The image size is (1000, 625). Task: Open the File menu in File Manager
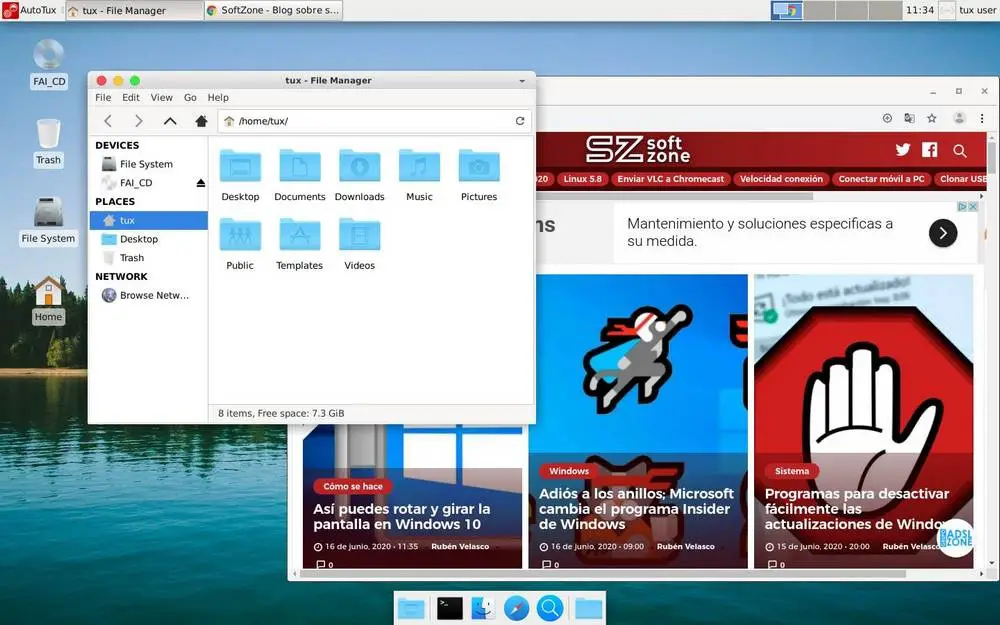(103, 98)
